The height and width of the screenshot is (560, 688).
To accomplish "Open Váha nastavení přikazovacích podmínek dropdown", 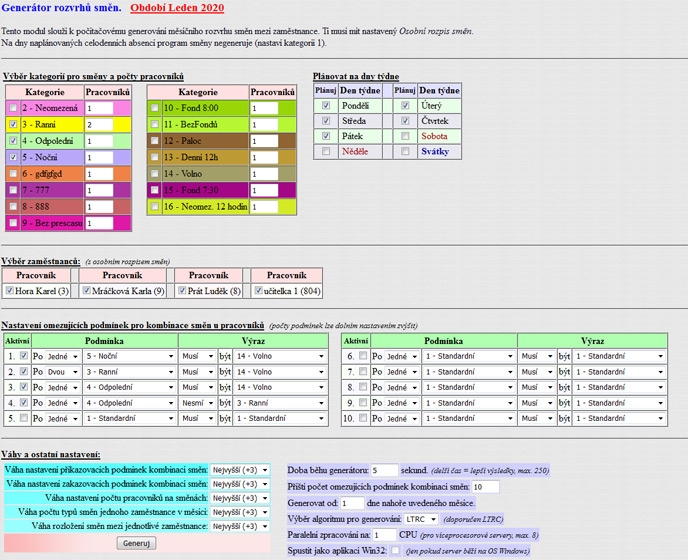I will pyautogui.click(x=240, y=470).
